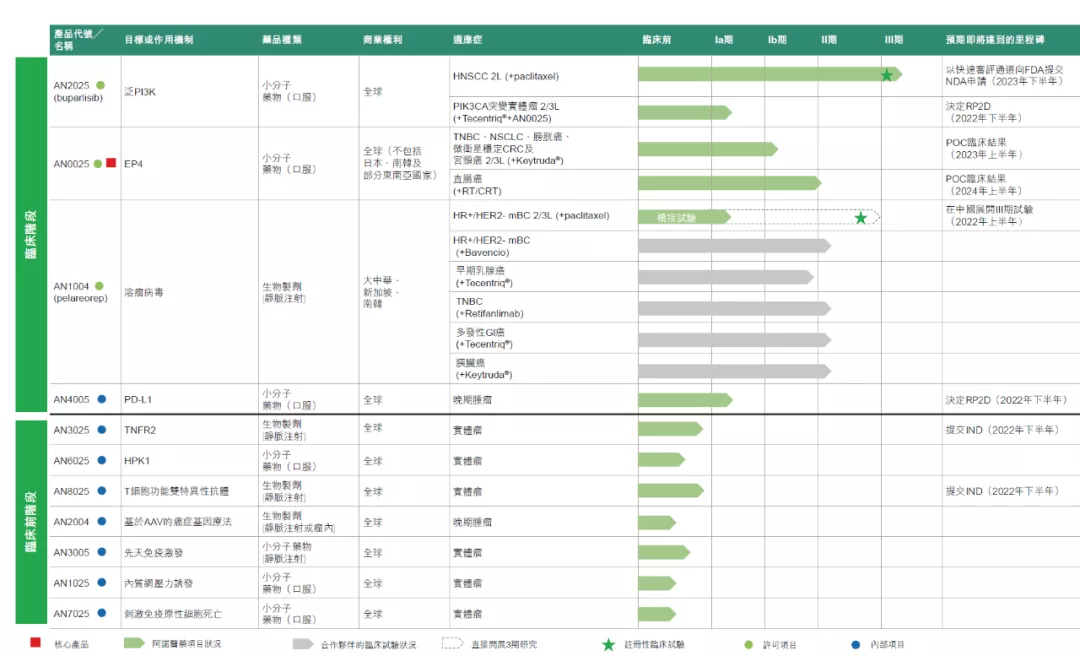This screenshot has height=656, width=1080.
Task: Click the 藥品種類 column header
Action: [x=282, y=40]
